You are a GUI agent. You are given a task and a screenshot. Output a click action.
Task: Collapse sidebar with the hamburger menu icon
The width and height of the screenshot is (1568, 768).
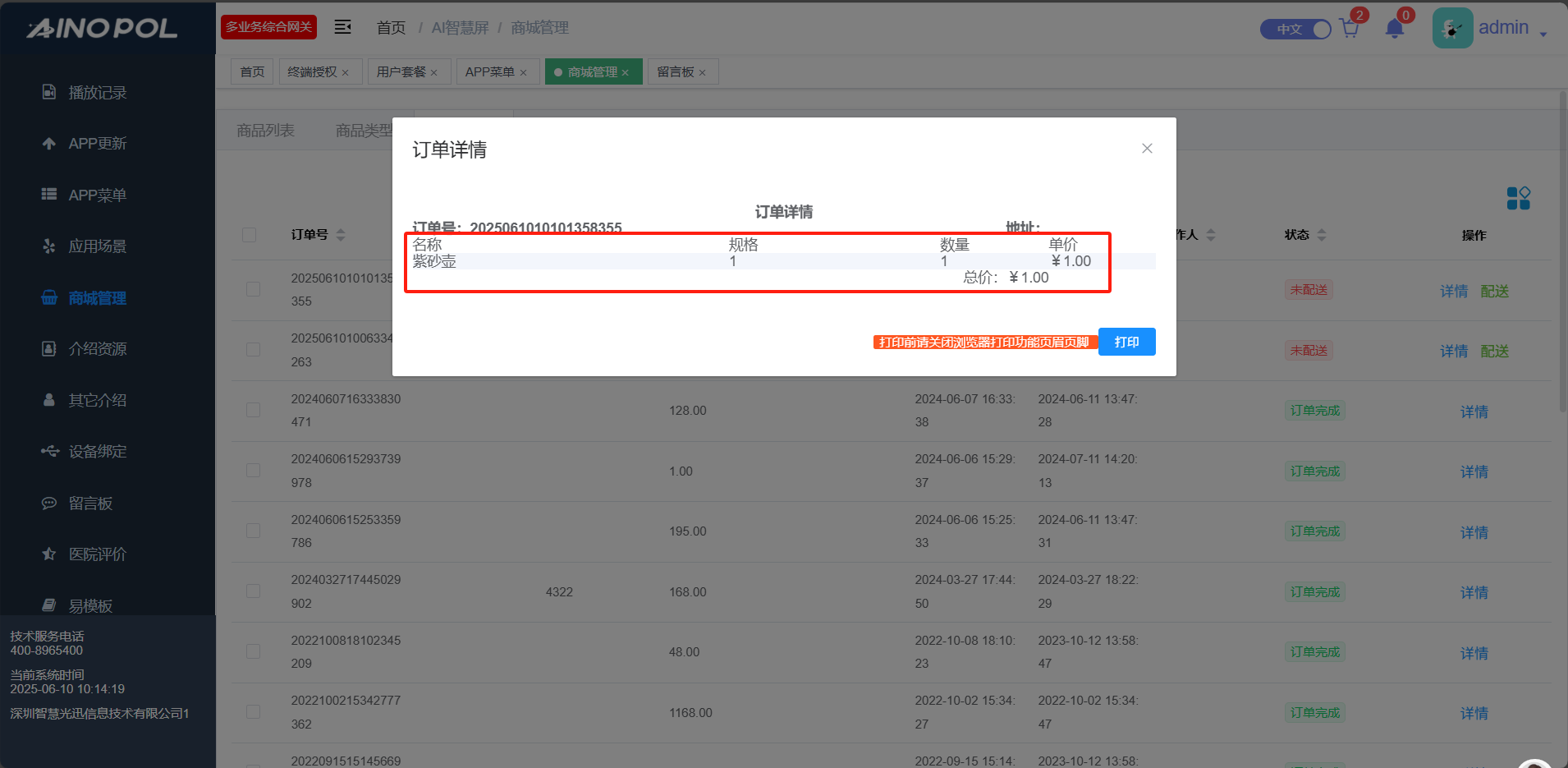tap(342, 27)
